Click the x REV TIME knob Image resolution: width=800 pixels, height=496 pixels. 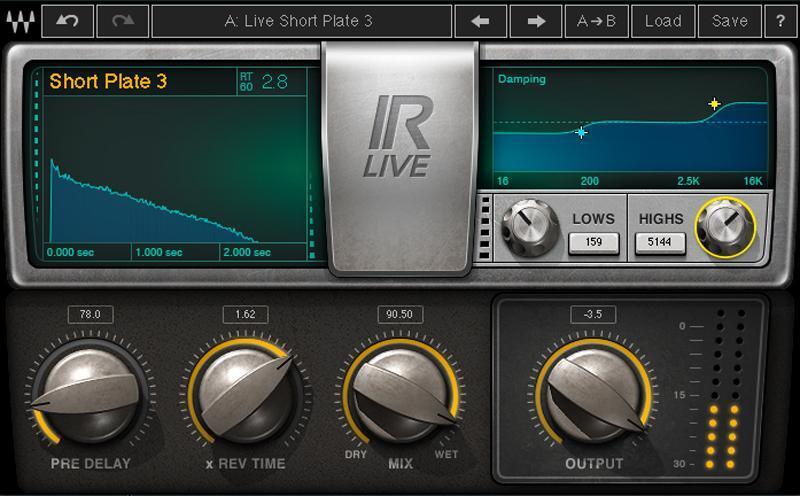click(245, 396)
